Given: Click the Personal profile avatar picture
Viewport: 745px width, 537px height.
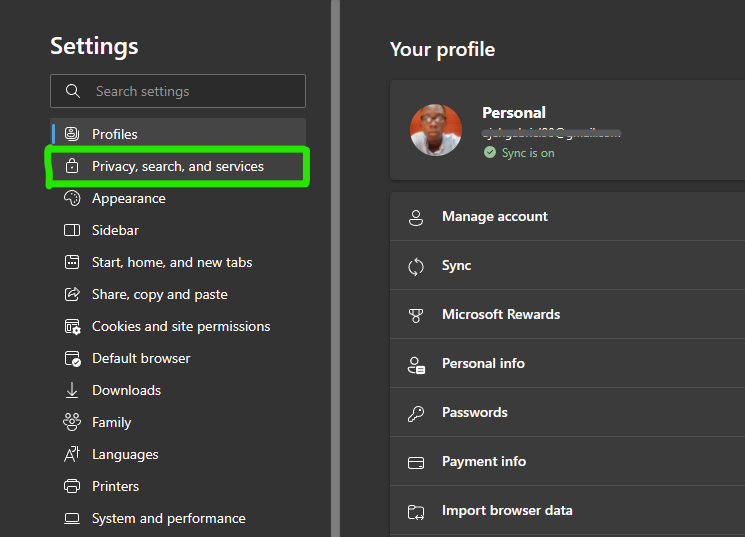Looking at the screenshot, I should pyautogui.click(x=436, y=130).
